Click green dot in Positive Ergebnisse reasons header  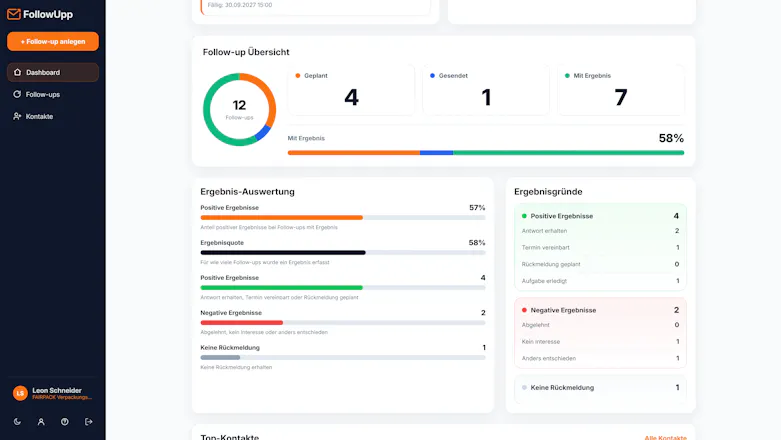click(x=524, y=216)
